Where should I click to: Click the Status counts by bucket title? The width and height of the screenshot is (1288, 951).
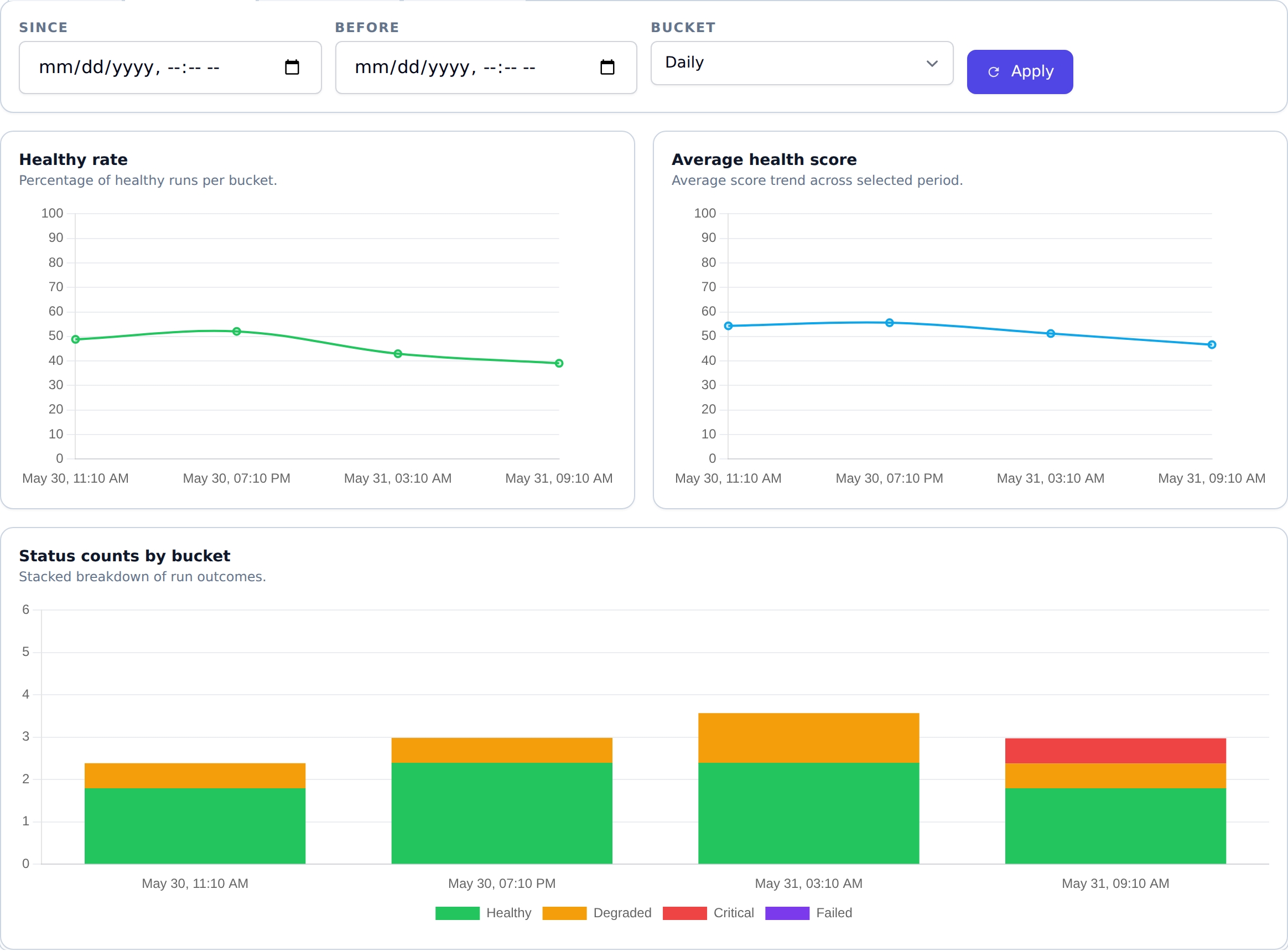click(125, 556)
